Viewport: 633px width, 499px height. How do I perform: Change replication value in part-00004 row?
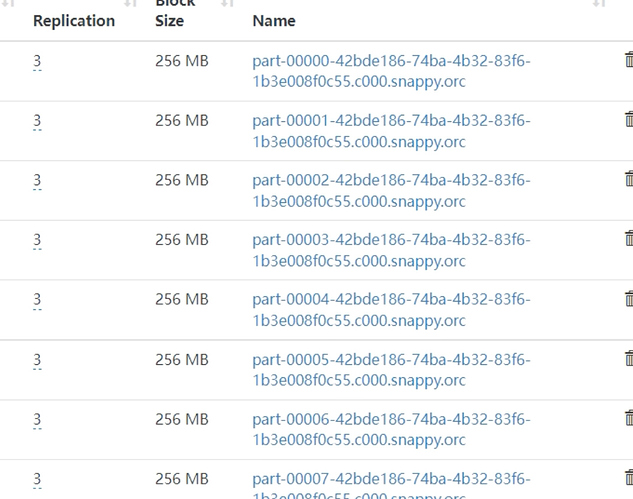pos(37,300)
